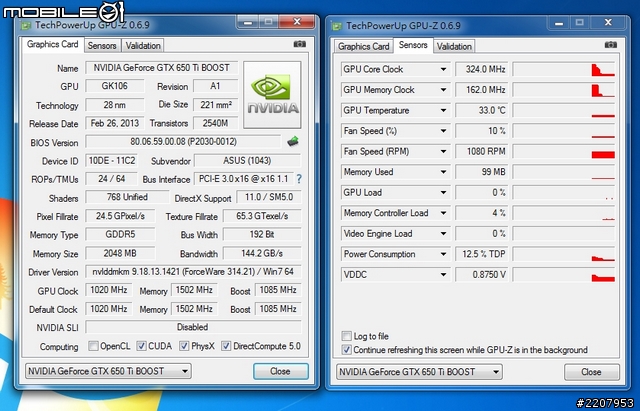This screenshot has width=640, height=411.
Task: Click the Feb 26, 2013 release date field
Action: pyautogui.click(x=115, y=123)
